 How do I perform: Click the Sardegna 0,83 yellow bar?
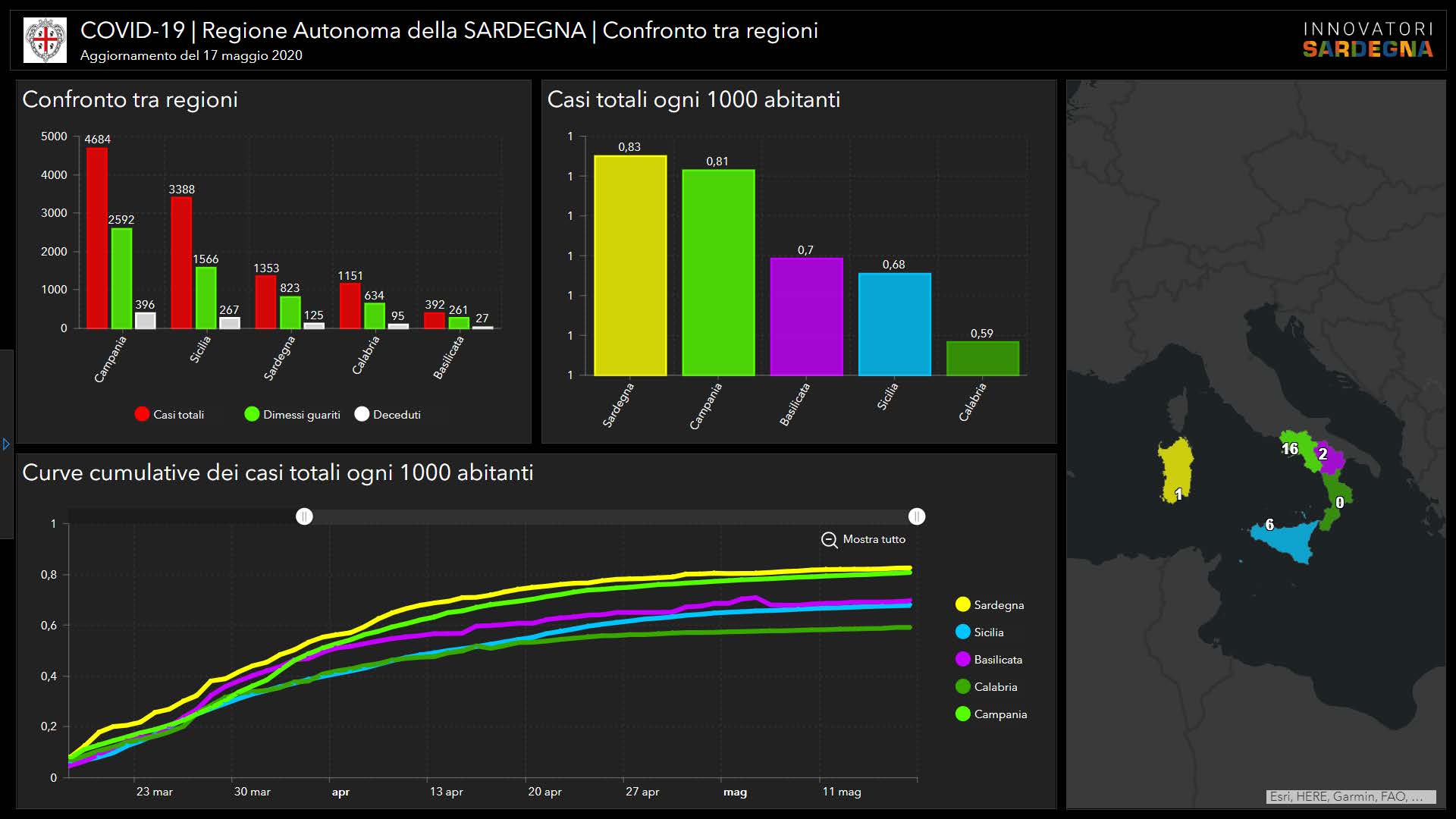[629, 265]
